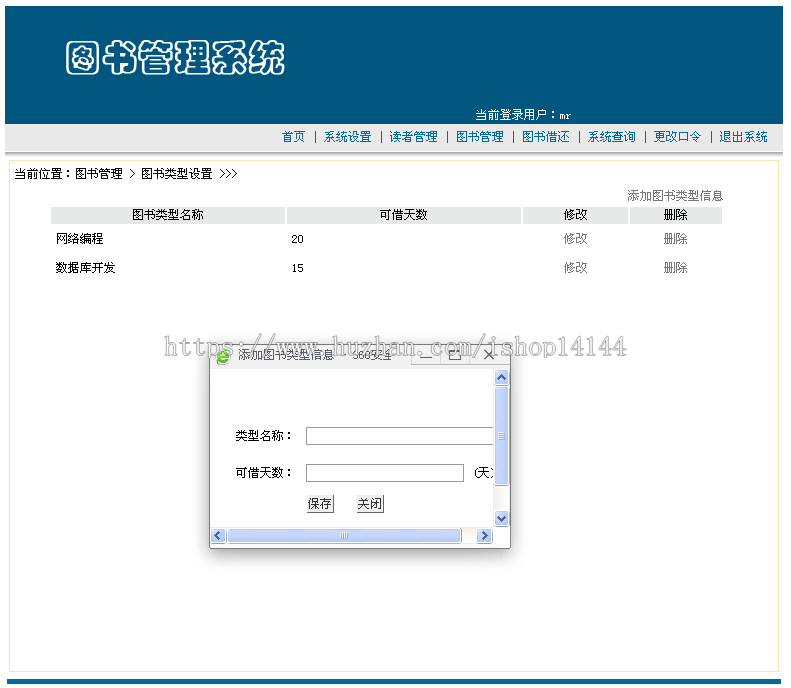Click the value 20 in 可借天数 column
791x688 pixels.
pos(297,239)
